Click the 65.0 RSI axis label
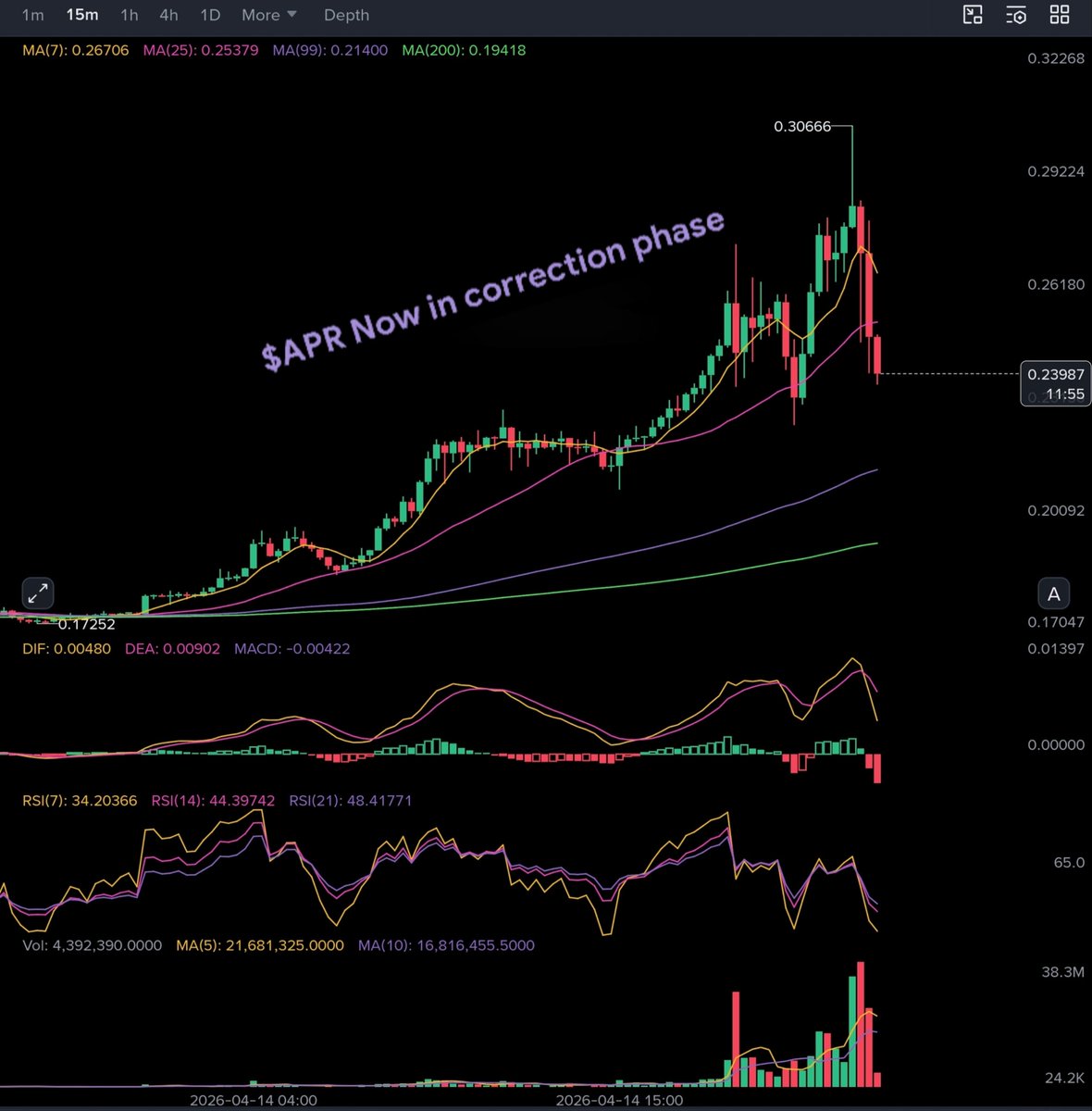The image size is (1092, 1111). tap(1069, 862)
